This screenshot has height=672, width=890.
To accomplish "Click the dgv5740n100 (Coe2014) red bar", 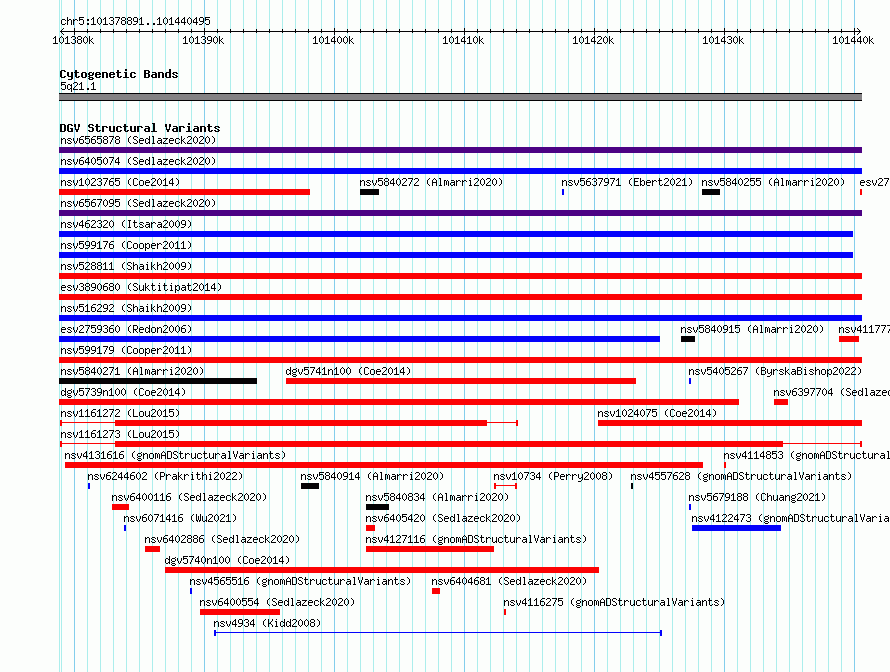I will 382,570.
